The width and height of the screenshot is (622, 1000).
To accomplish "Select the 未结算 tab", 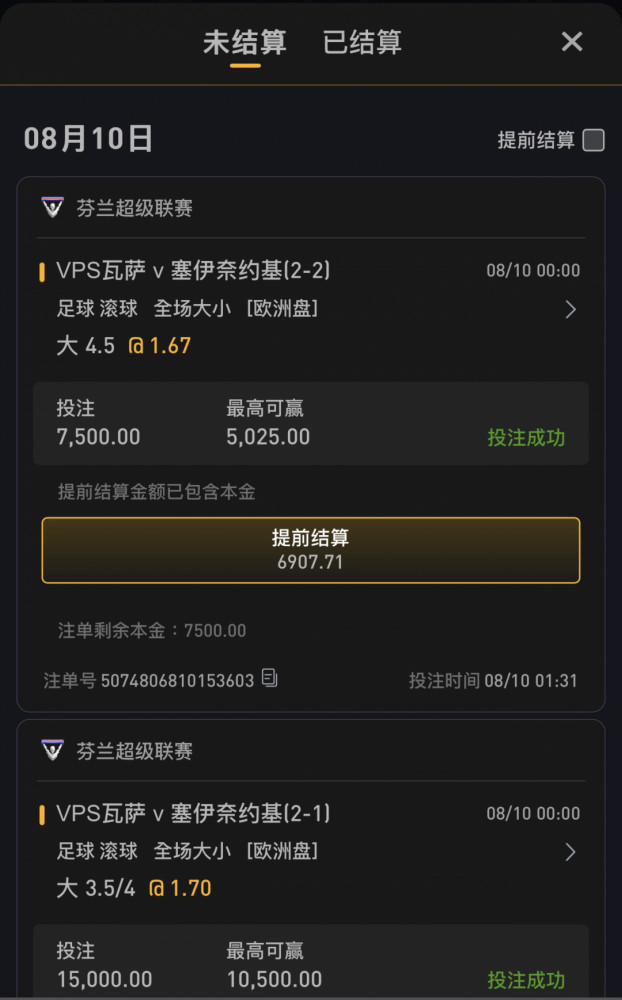I will click(x=245, y=43).
